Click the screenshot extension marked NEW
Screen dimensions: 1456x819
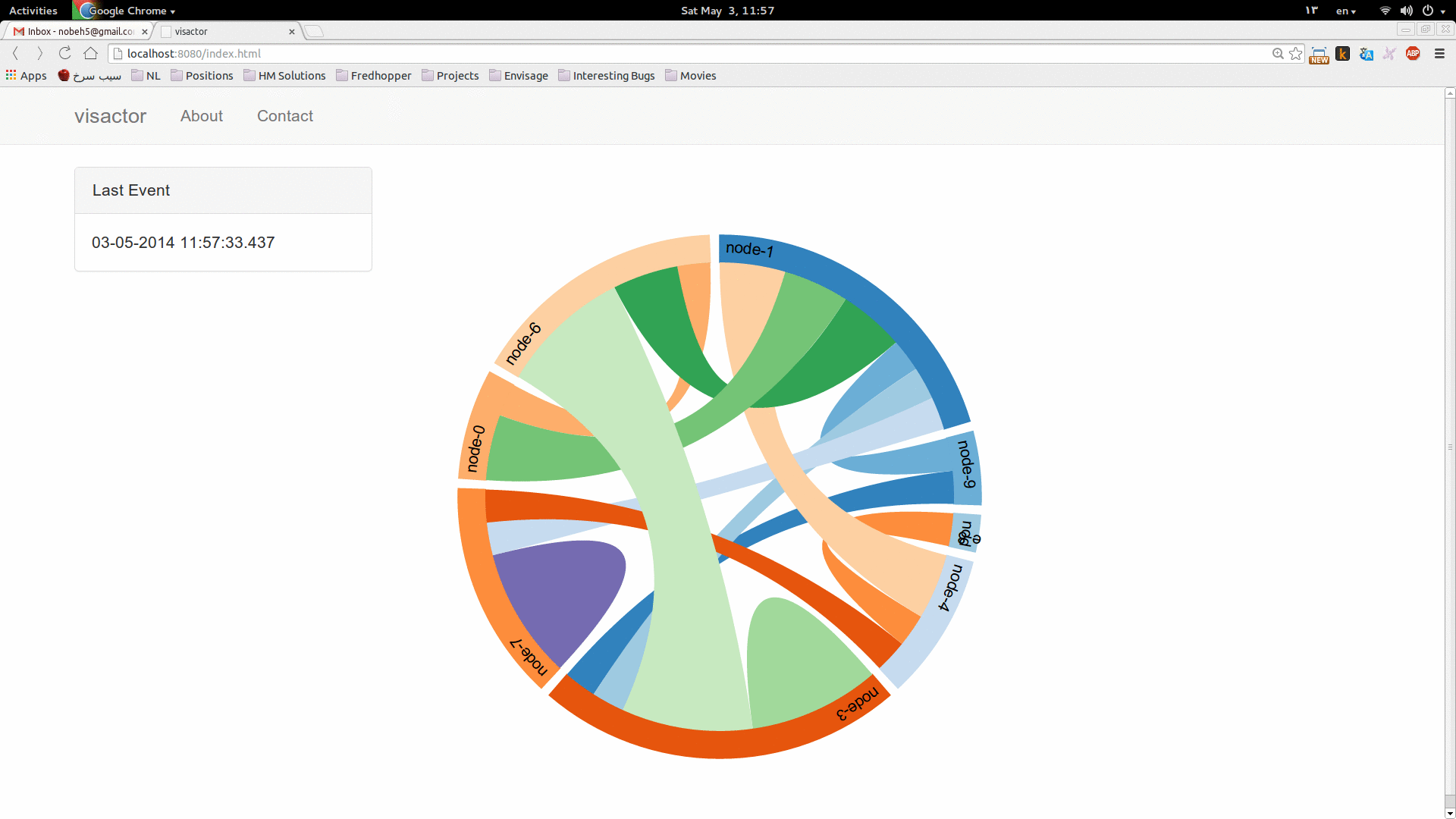click(x=1319, y=55)
